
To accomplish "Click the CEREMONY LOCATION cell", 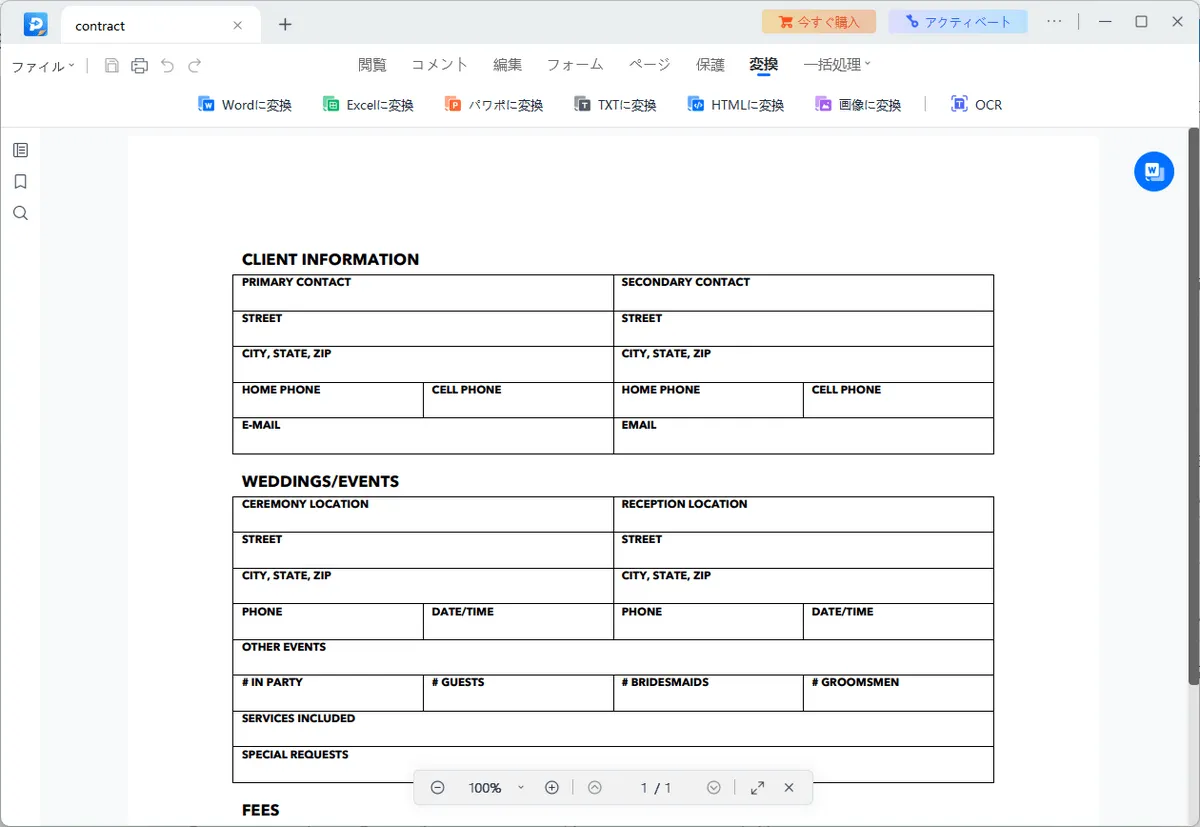I will (x=423, y=515).
